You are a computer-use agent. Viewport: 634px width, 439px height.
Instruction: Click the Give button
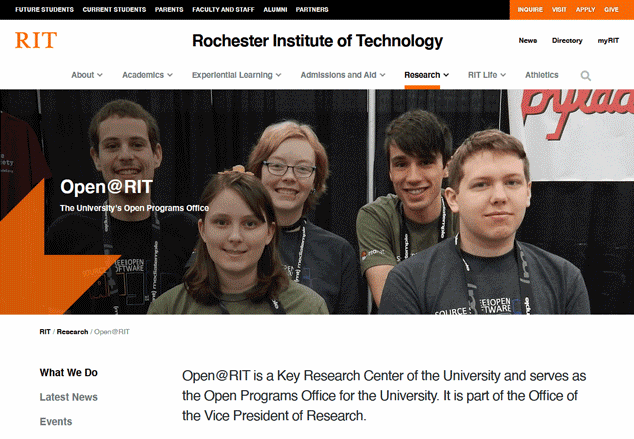point(611,9)
